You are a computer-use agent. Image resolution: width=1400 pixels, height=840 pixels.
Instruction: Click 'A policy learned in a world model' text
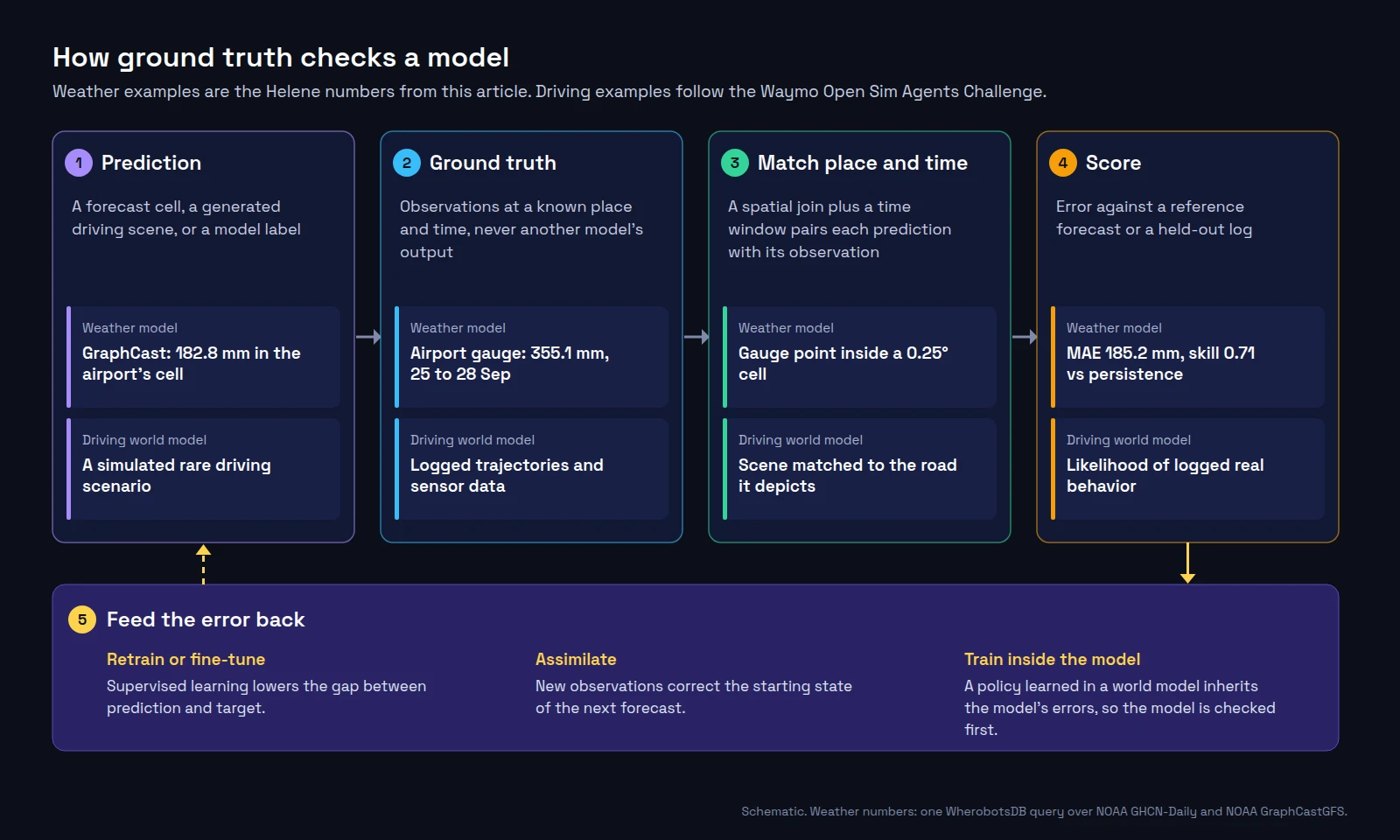coord(1120,708)
